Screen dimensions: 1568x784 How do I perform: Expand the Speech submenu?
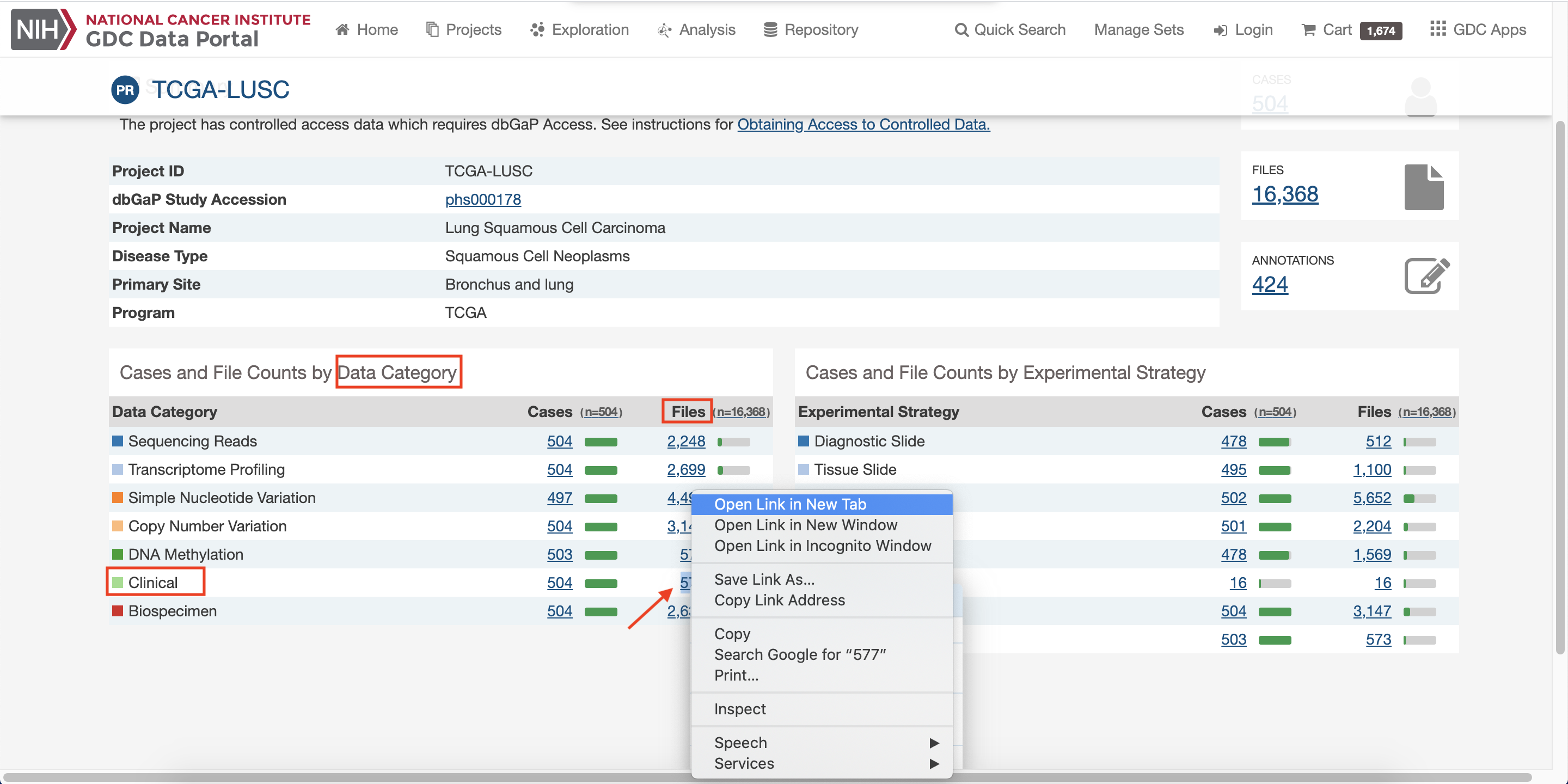(822, 743)
